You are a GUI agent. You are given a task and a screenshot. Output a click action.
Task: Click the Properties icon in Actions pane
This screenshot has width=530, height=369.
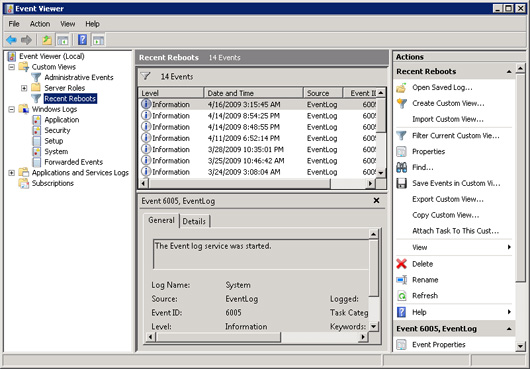(401, 151)
